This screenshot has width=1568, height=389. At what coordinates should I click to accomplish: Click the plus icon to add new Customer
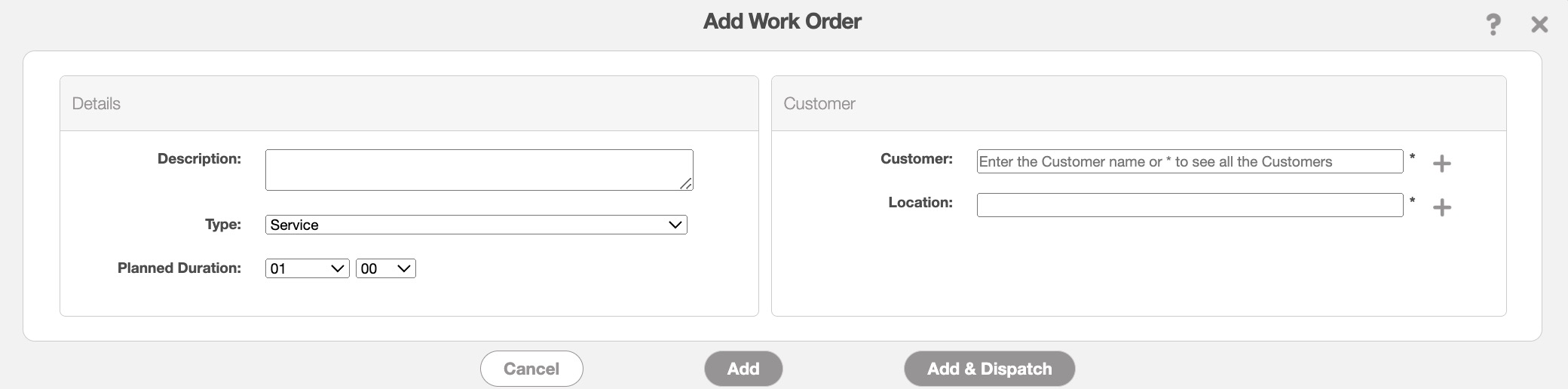[1441, 164]
